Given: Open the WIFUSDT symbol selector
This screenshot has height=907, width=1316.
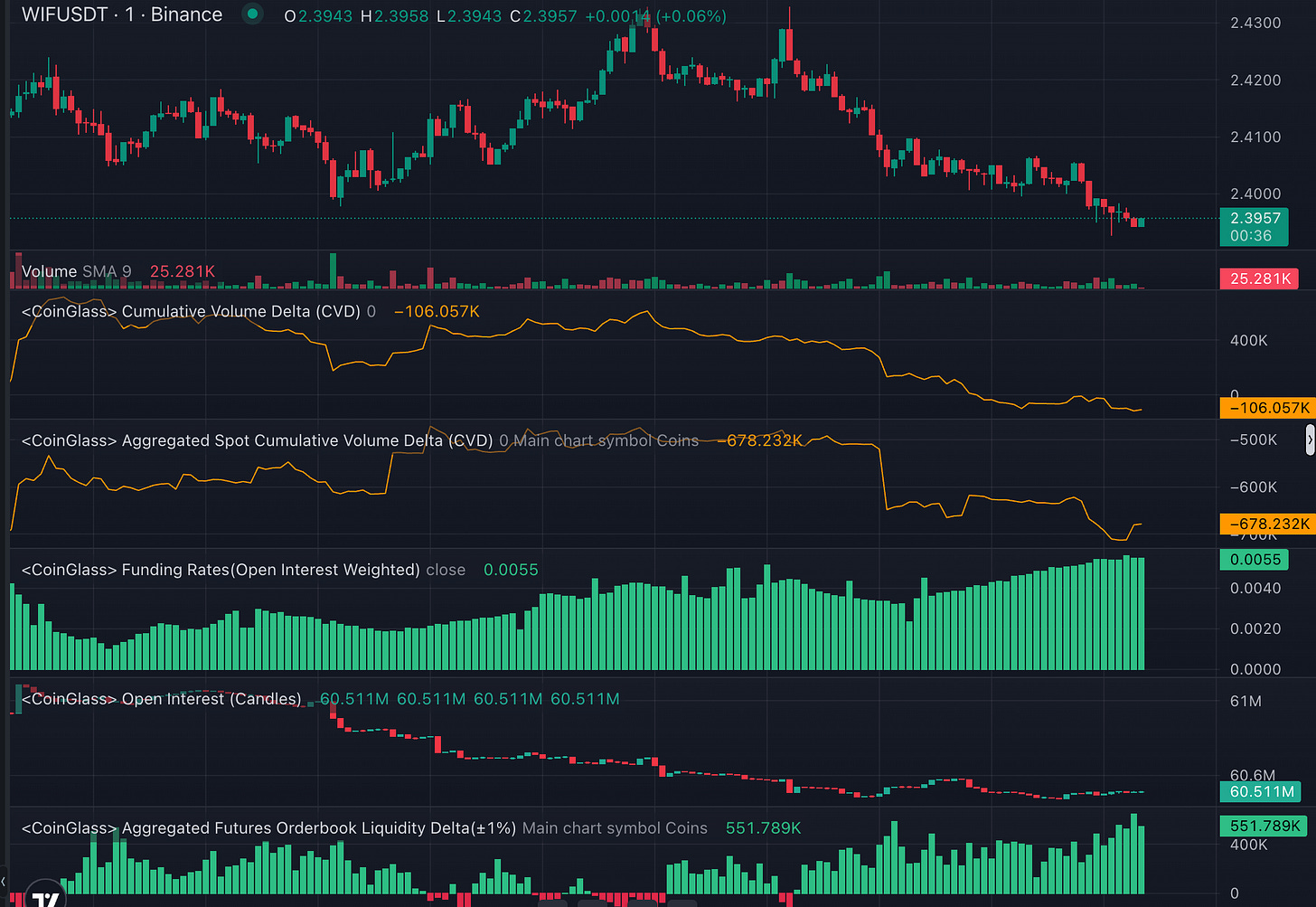Looking at the screenshot, I should pos(62,14).
